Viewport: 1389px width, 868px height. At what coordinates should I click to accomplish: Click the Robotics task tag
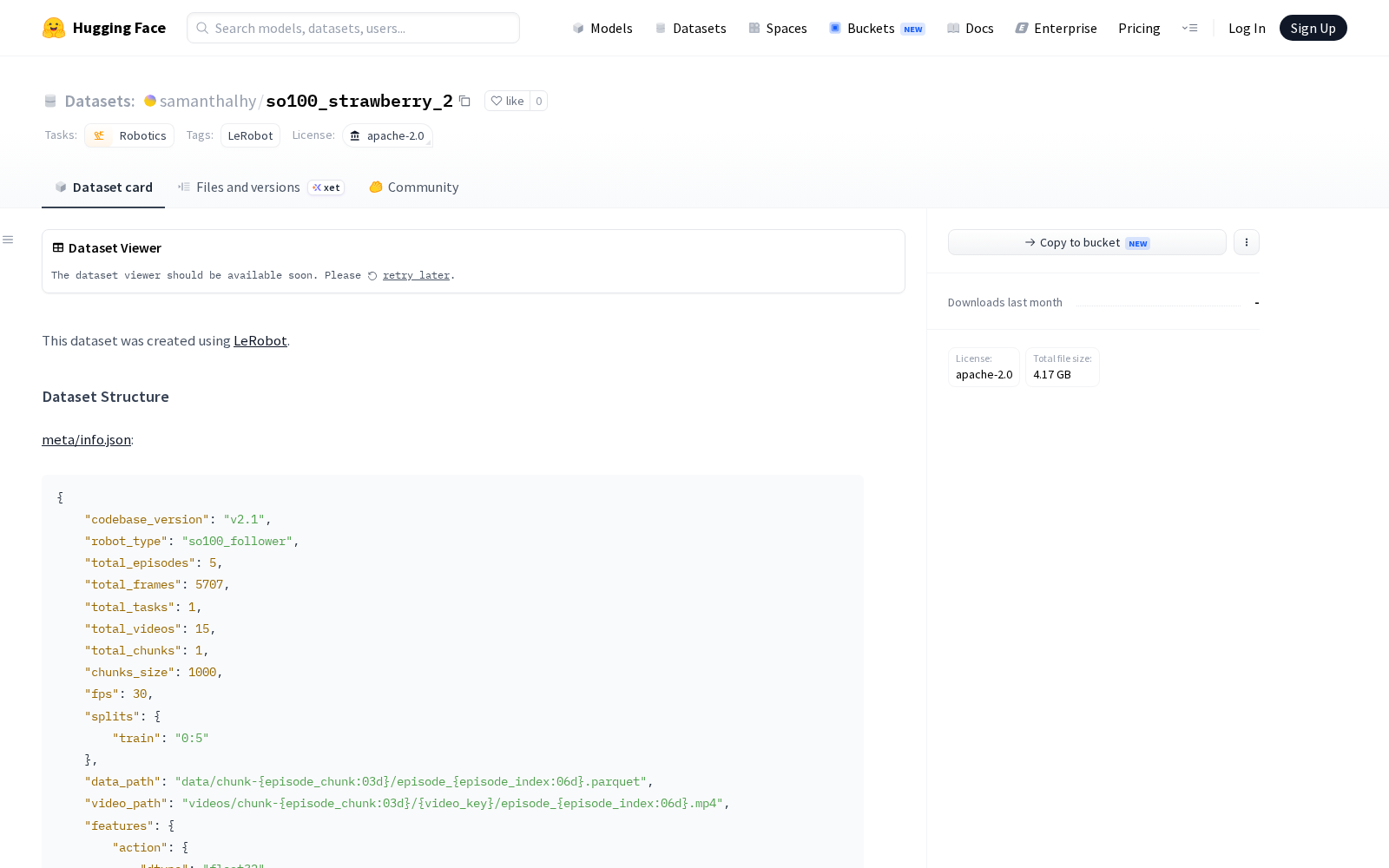tap(129, 135)
